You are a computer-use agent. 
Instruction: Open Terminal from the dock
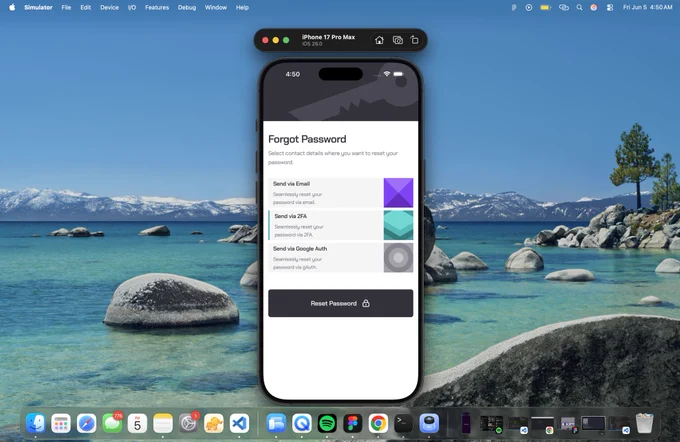coord(403,423)
